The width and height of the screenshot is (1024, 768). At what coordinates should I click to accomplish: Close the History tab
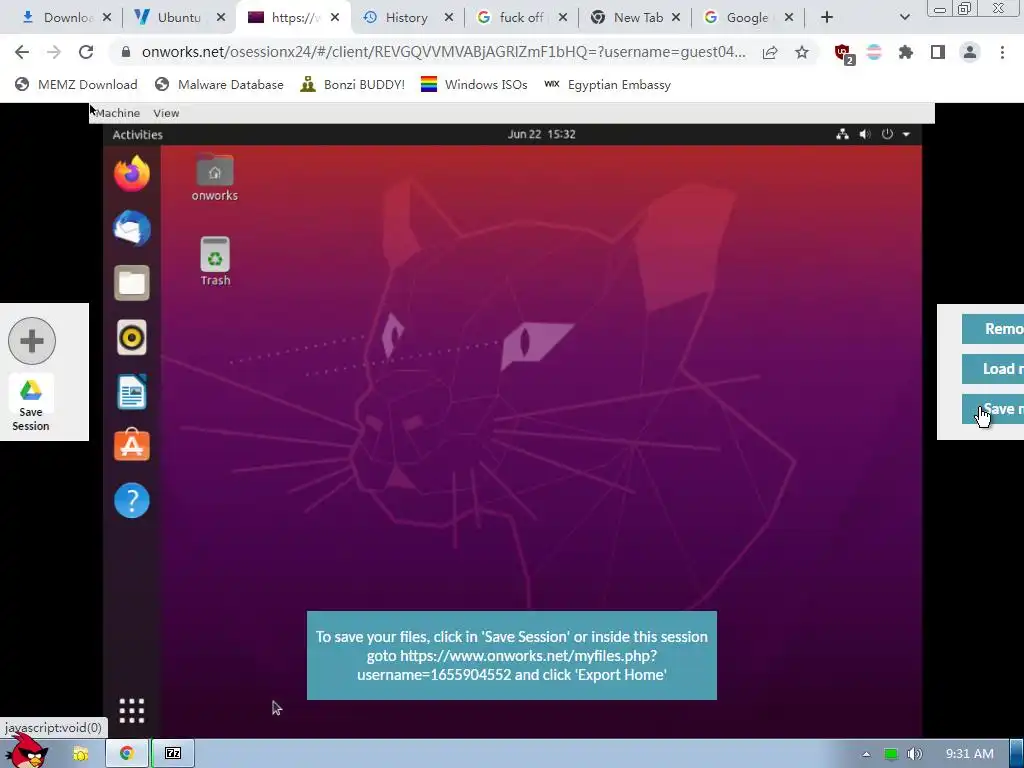pyautogui.click(x=449, y=18)
